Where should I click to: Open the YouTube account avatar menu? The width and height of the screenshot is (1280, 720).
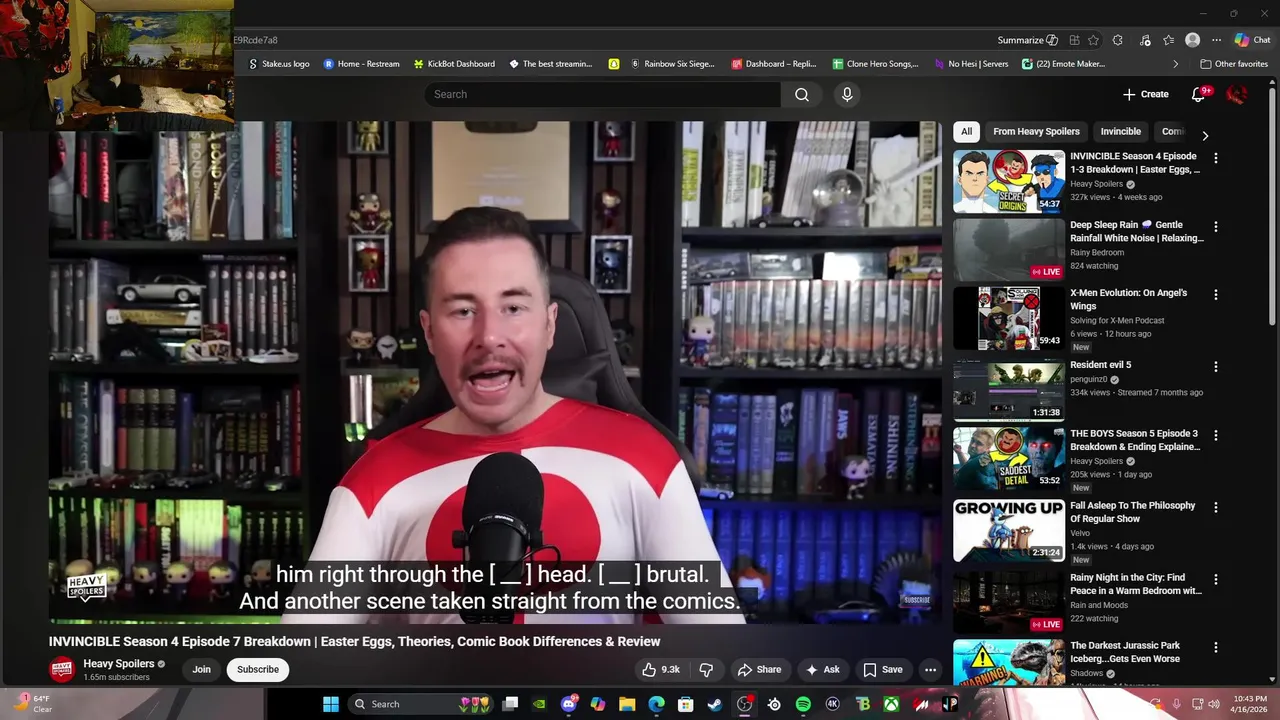click(x=1237, y=94)
